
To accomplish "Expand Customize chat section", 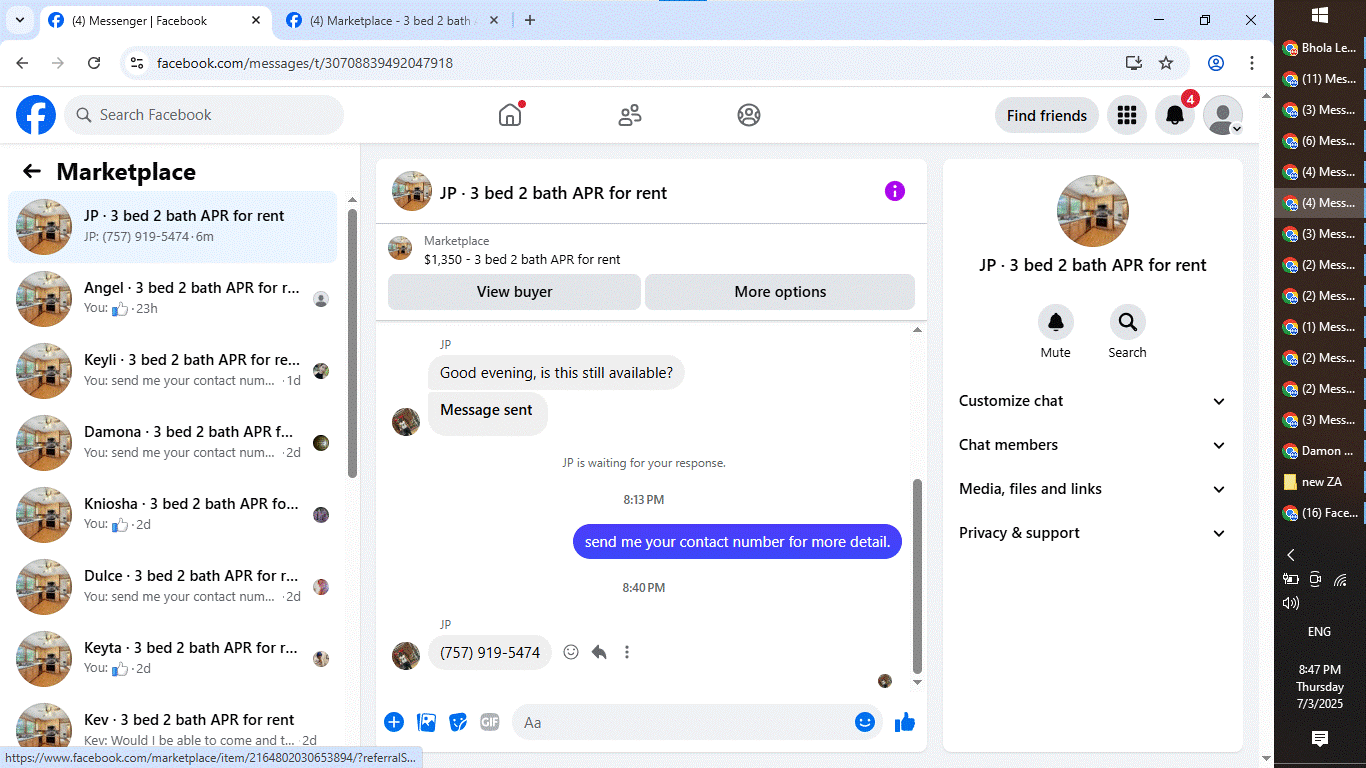I will (x=1093, y=401).
